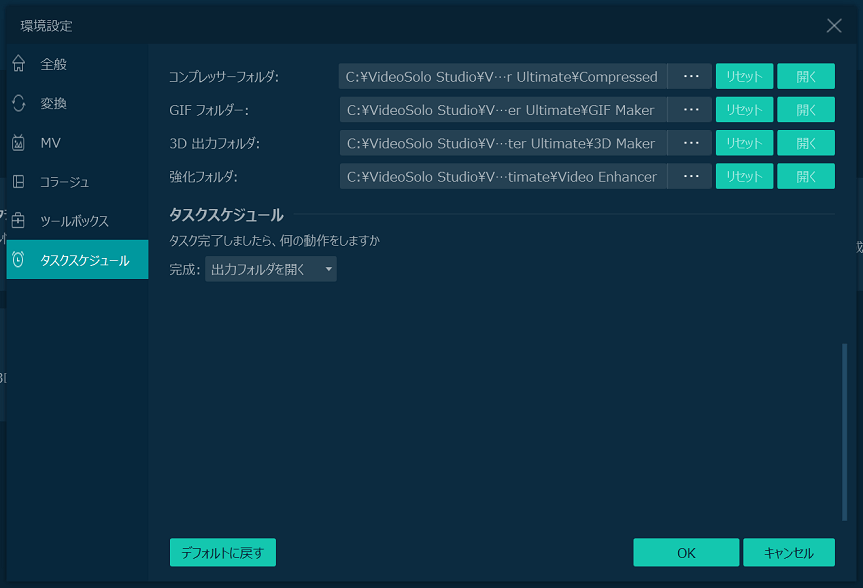Open the 完成 action dropdown menu

[x=270, y=268]
